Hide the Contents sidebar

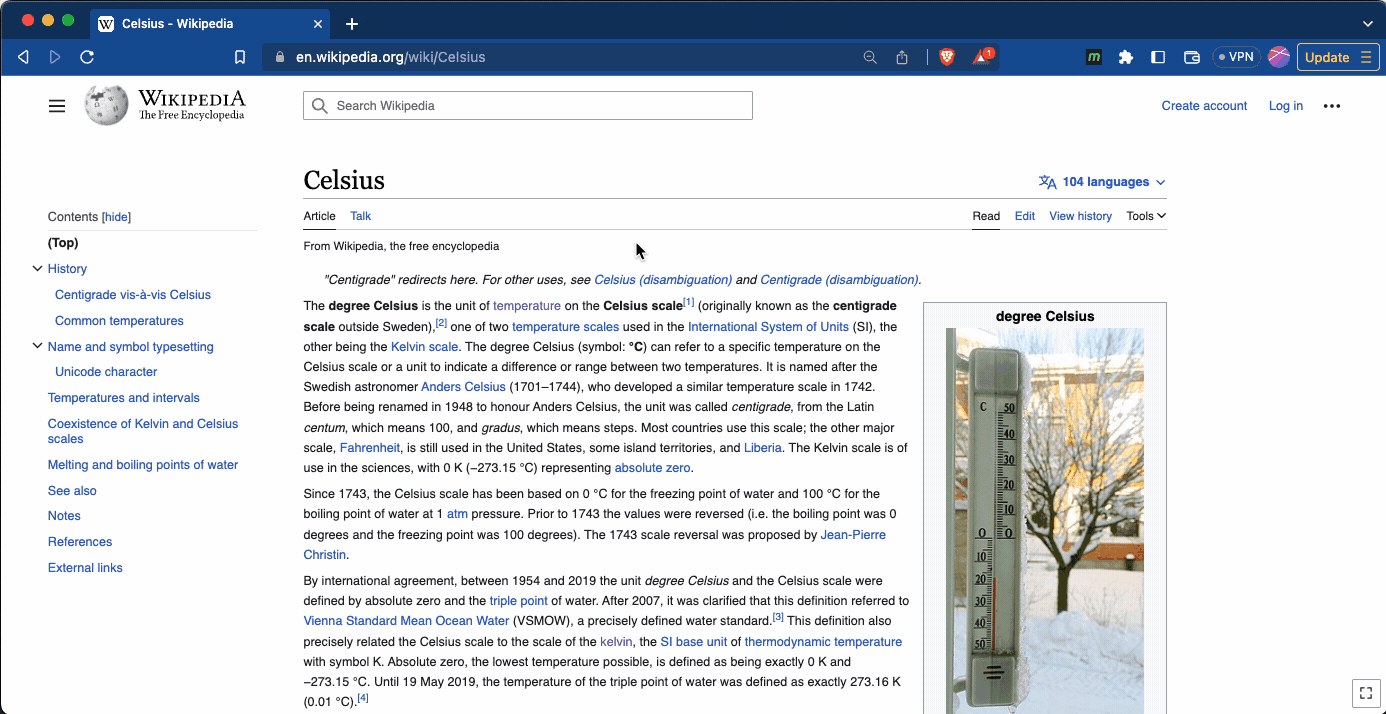coord(116,217)
